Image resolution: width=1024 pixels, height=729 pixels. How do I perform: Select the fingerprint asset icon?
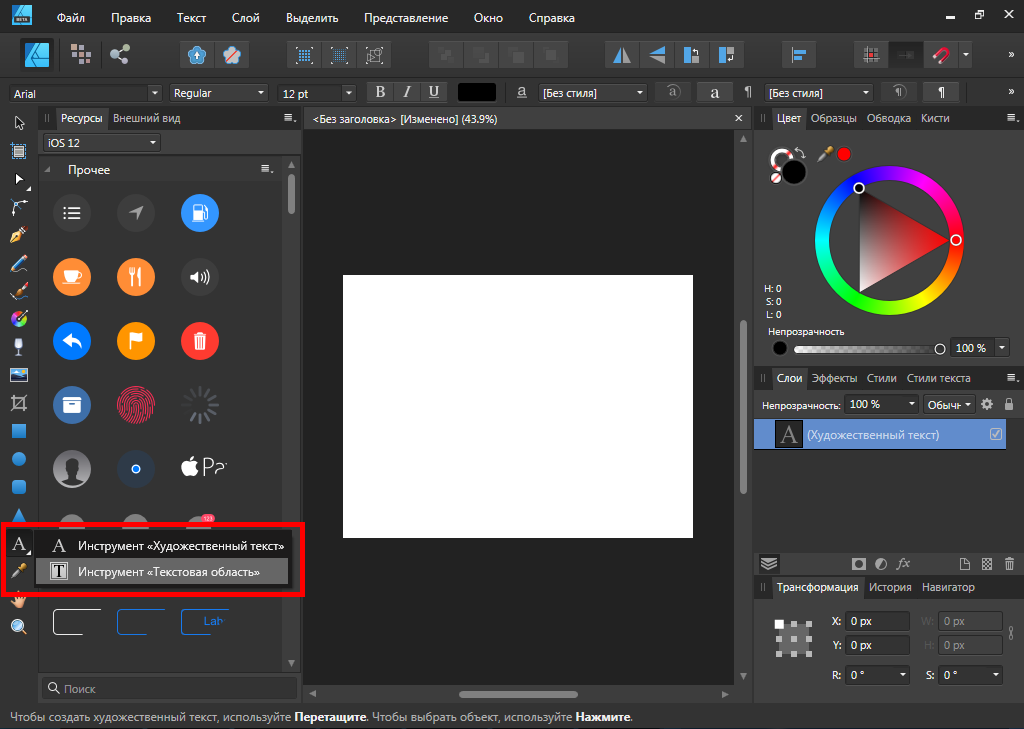136,405
